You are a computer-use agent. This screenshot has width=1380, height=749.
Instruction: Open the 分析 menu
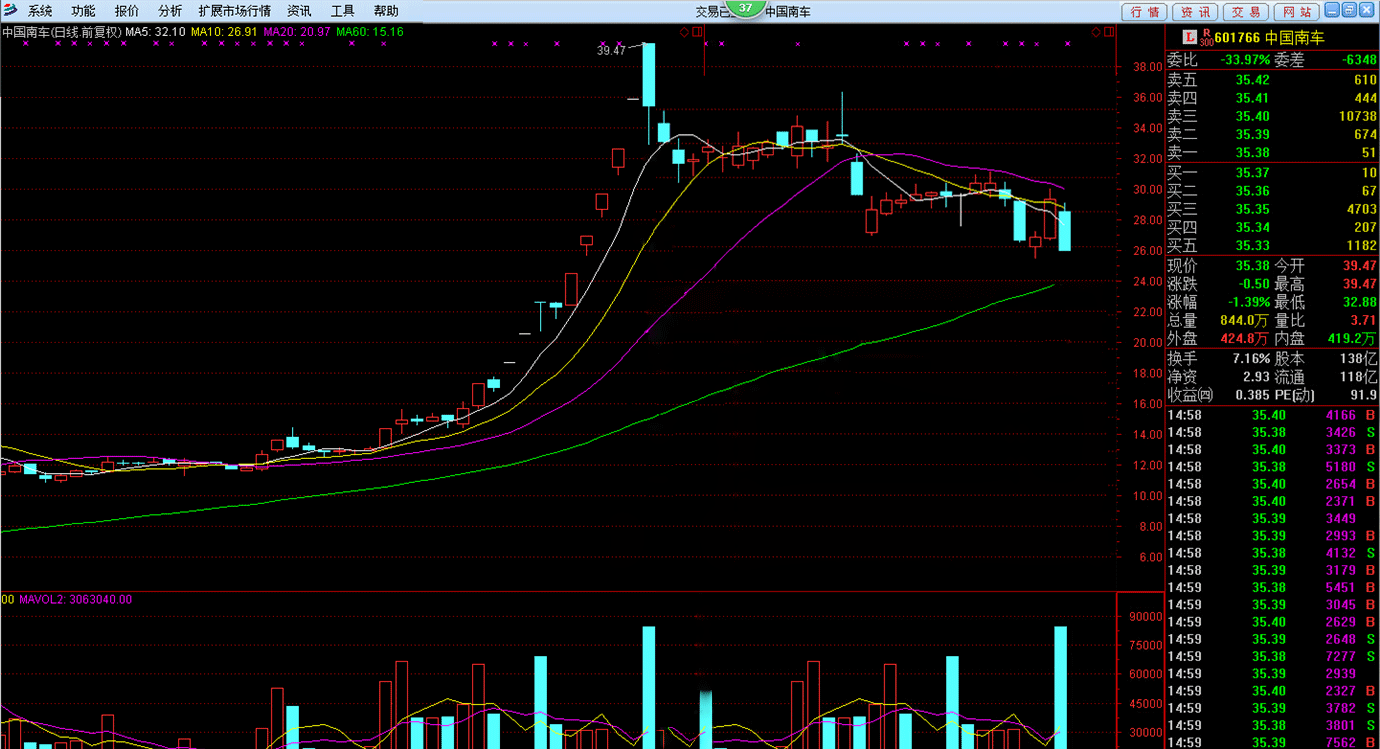(170, 11)
